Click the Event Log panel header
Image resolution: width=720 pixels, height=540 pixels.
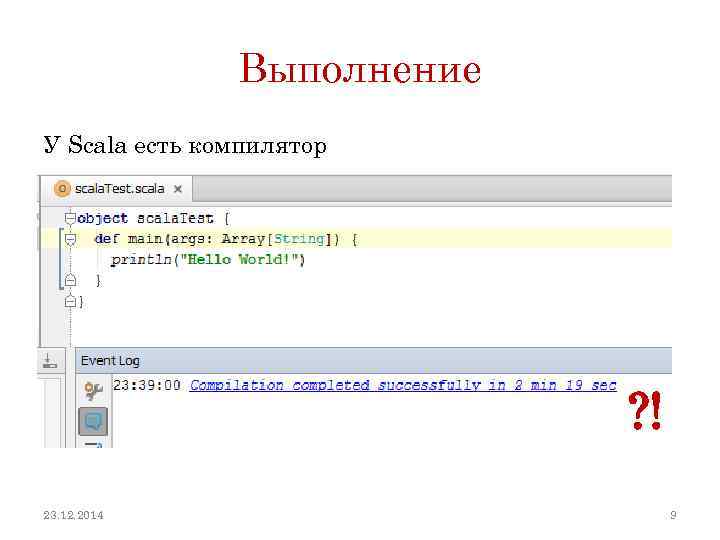click(374, 360)
